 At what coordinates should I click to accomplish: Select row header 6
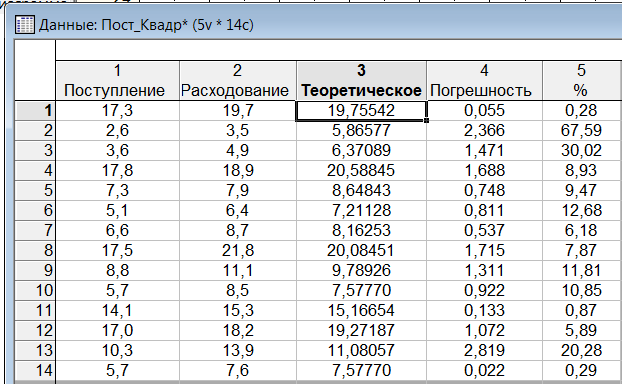(x=35, y=211)
